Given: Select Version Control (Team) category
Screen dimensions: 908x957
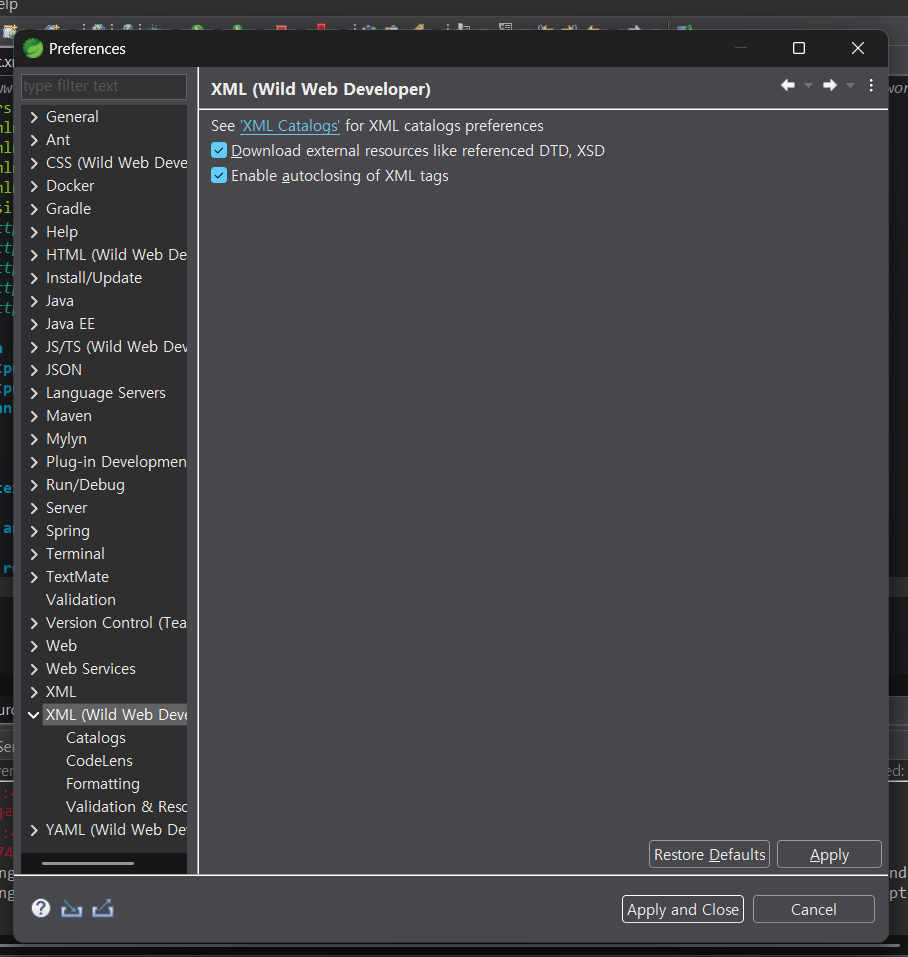Looking at the screenshot, I should pos(116,623).
